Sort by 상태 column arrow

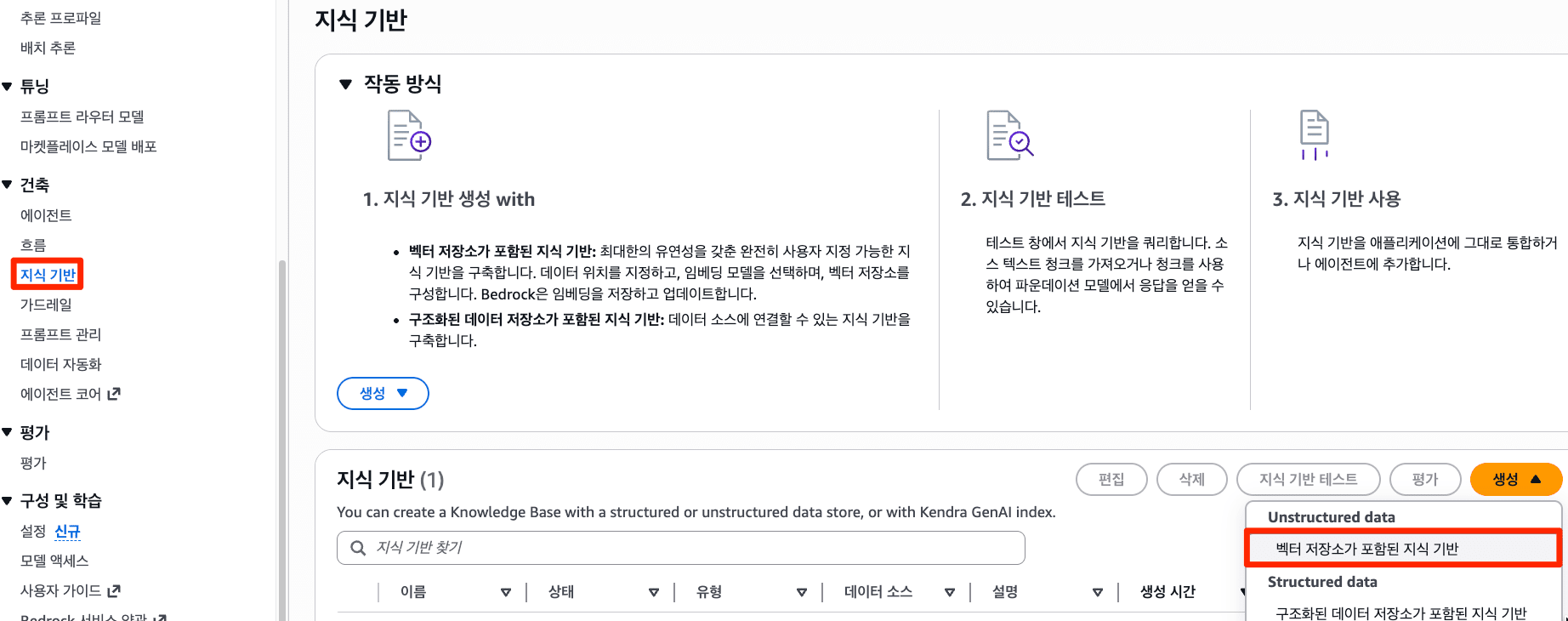click(x=654, y=592)
